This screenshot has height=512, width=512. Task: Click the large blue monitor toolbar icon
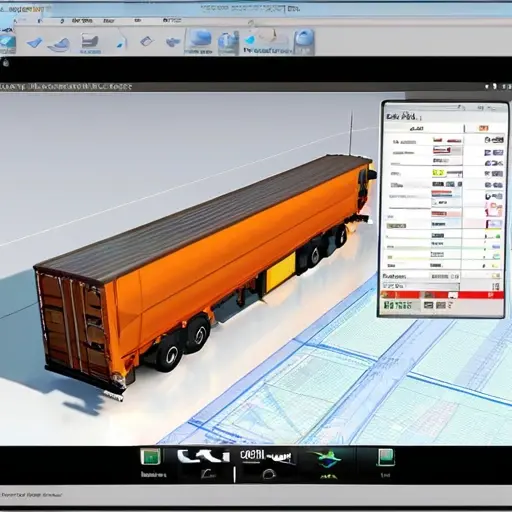(x=199, y=39)
